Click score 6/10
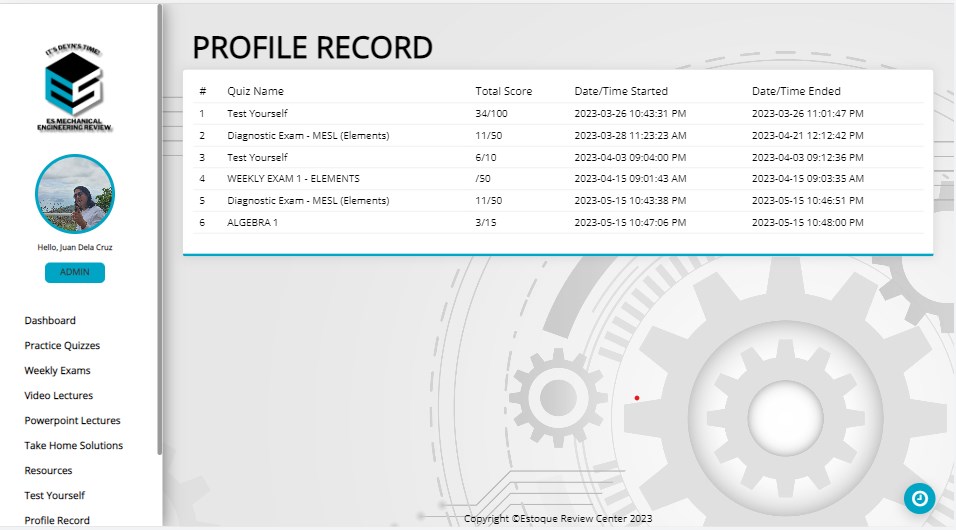This screenshot has width=956, height=530. [x=486, y=157]
